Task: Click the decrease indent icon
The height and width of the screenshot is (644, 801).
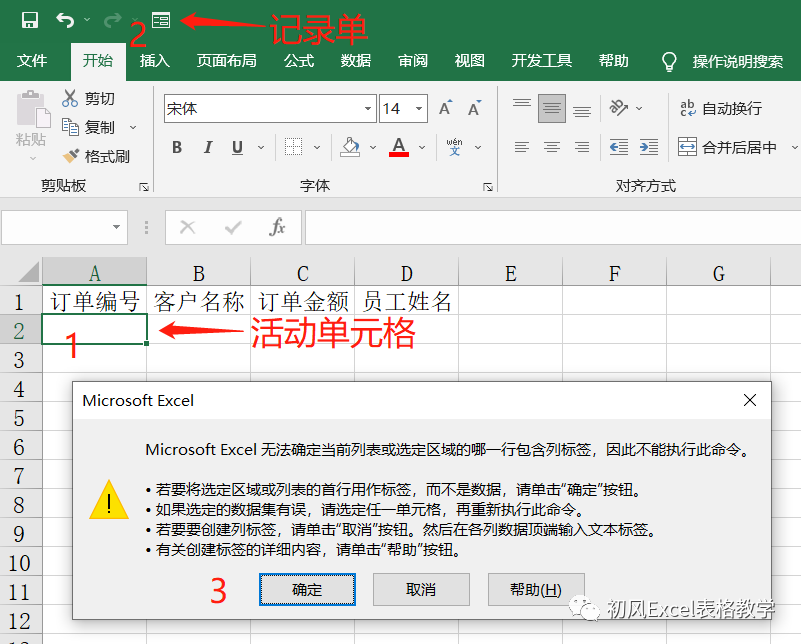Action: click(619, 148)
